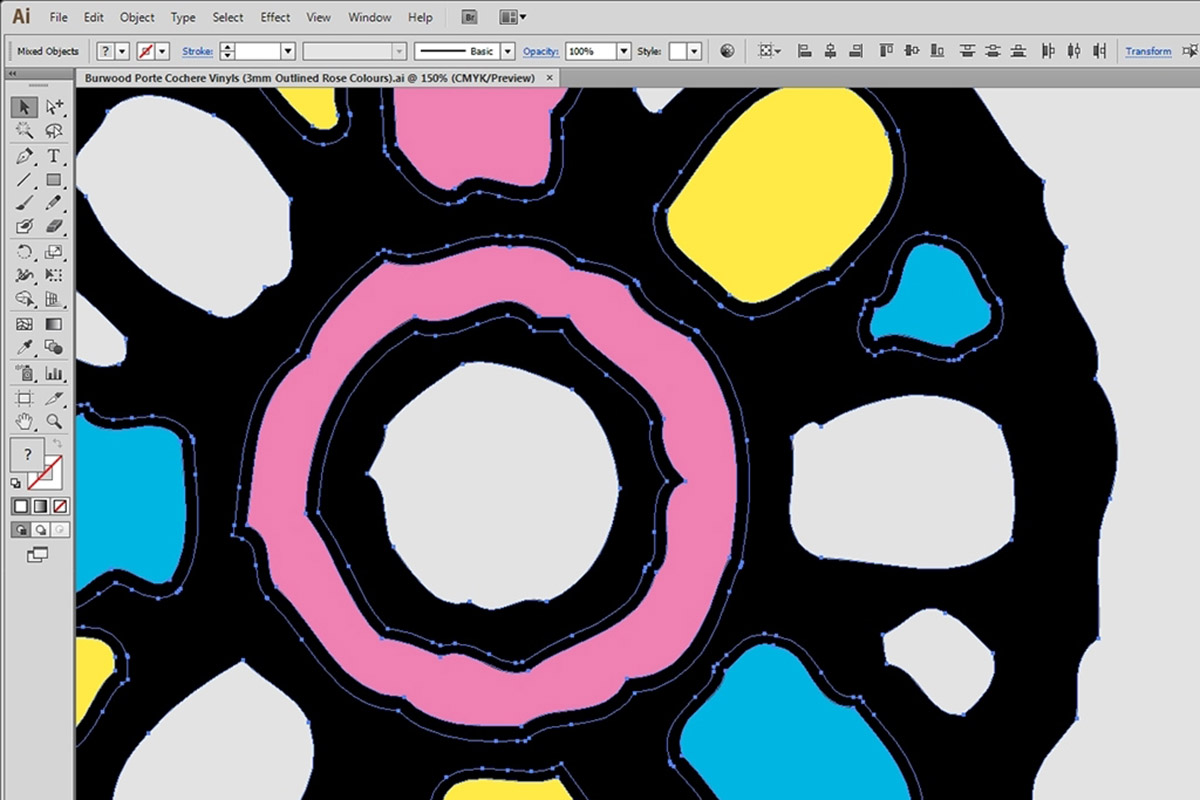This screenshot has width=1200, height=800.
Task: Pick the Magic Wand tool
Action: coord(25,131)
